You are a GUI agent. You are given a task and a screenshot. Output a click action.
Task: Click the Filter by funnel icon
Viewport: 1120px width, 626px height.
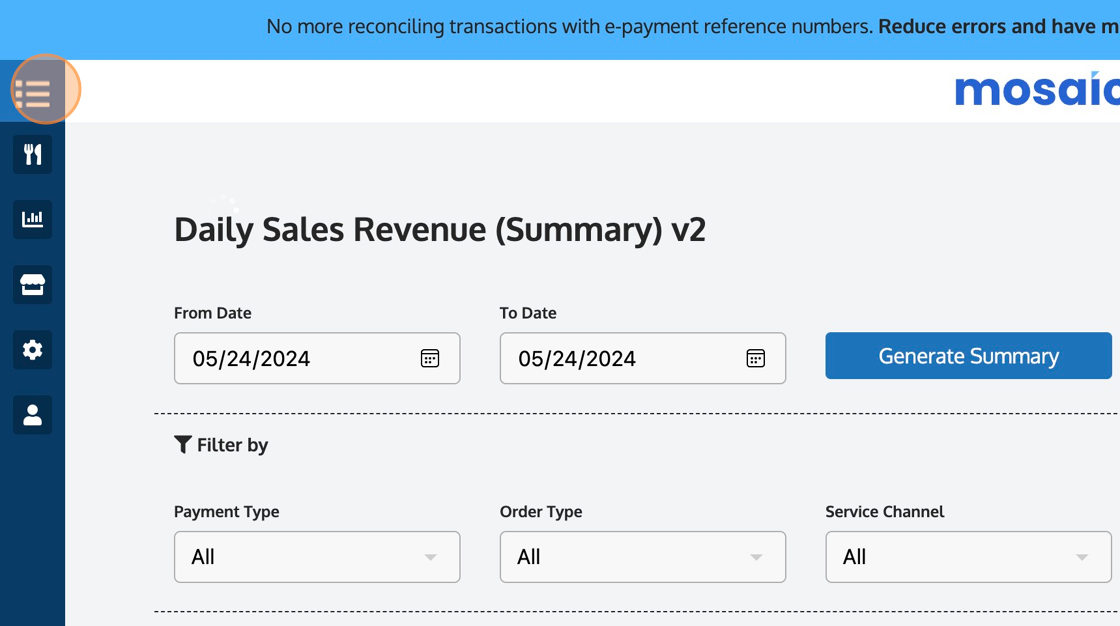[183, 445]
